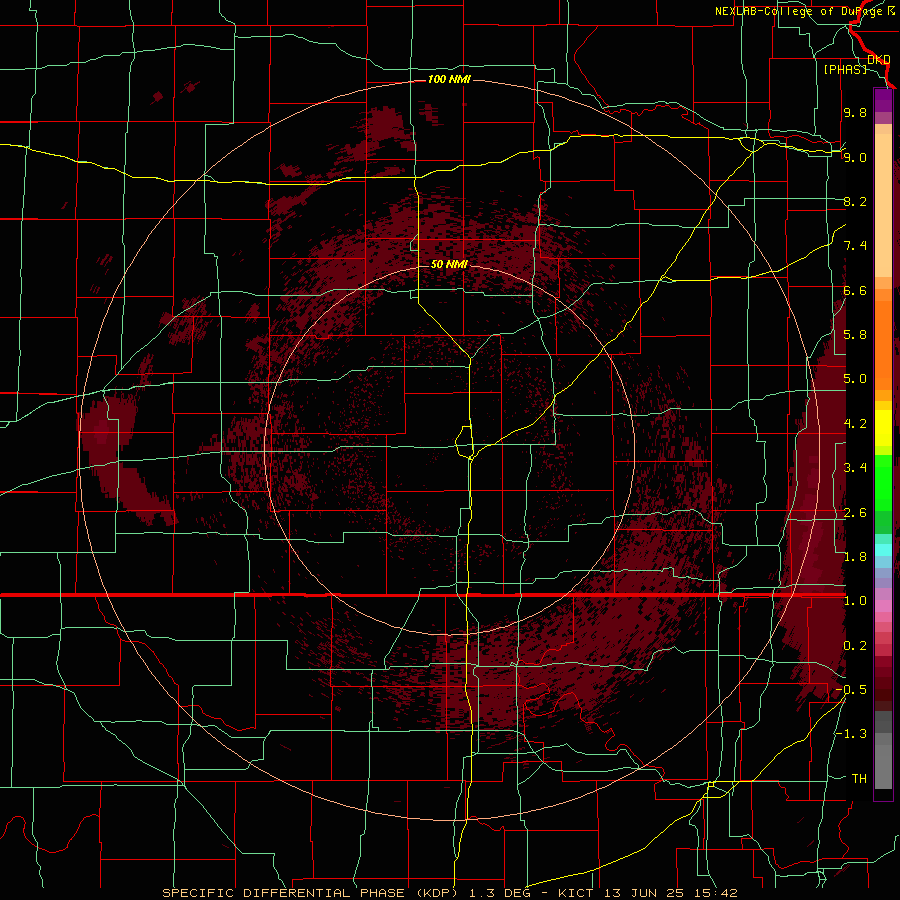Click the 5.8 value on the color scale

(x=855, y=335)
